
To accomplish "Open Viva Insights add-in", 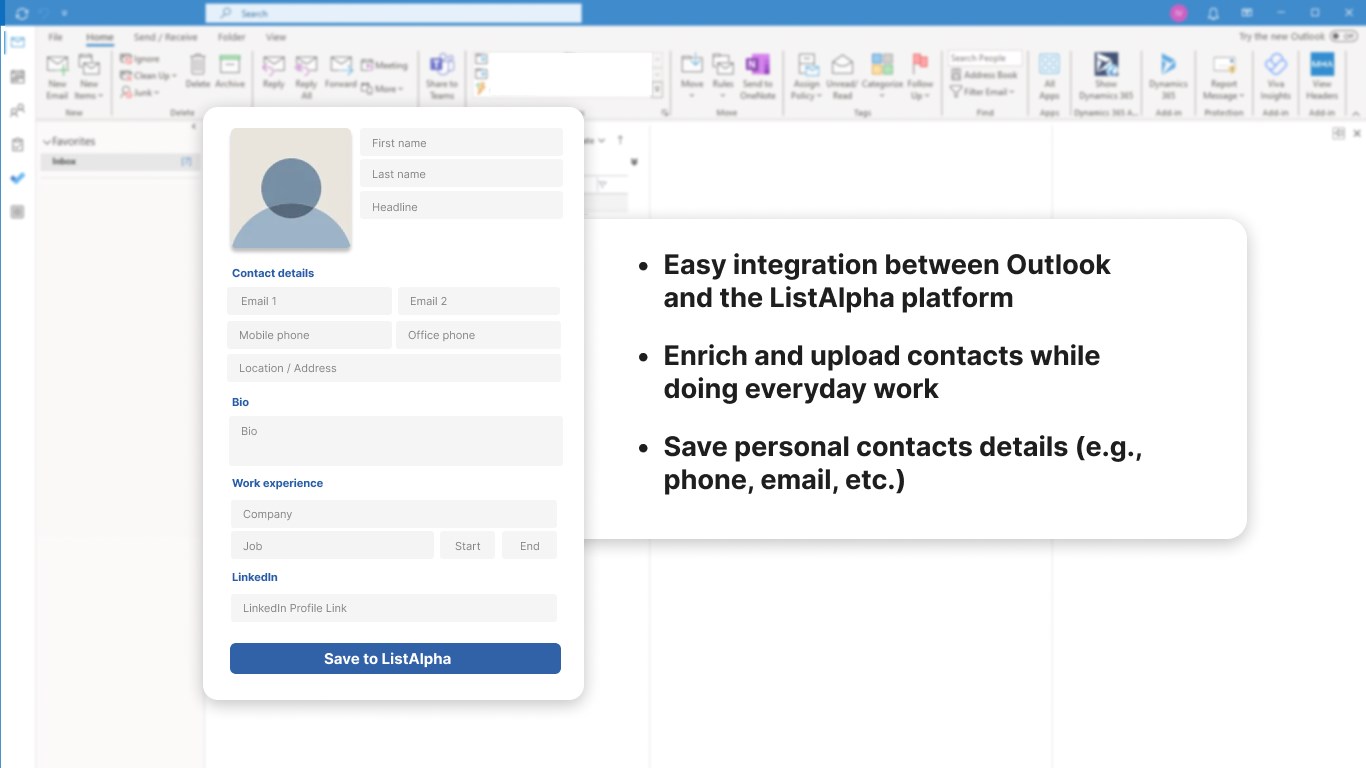I will (x=1276, y=76).
